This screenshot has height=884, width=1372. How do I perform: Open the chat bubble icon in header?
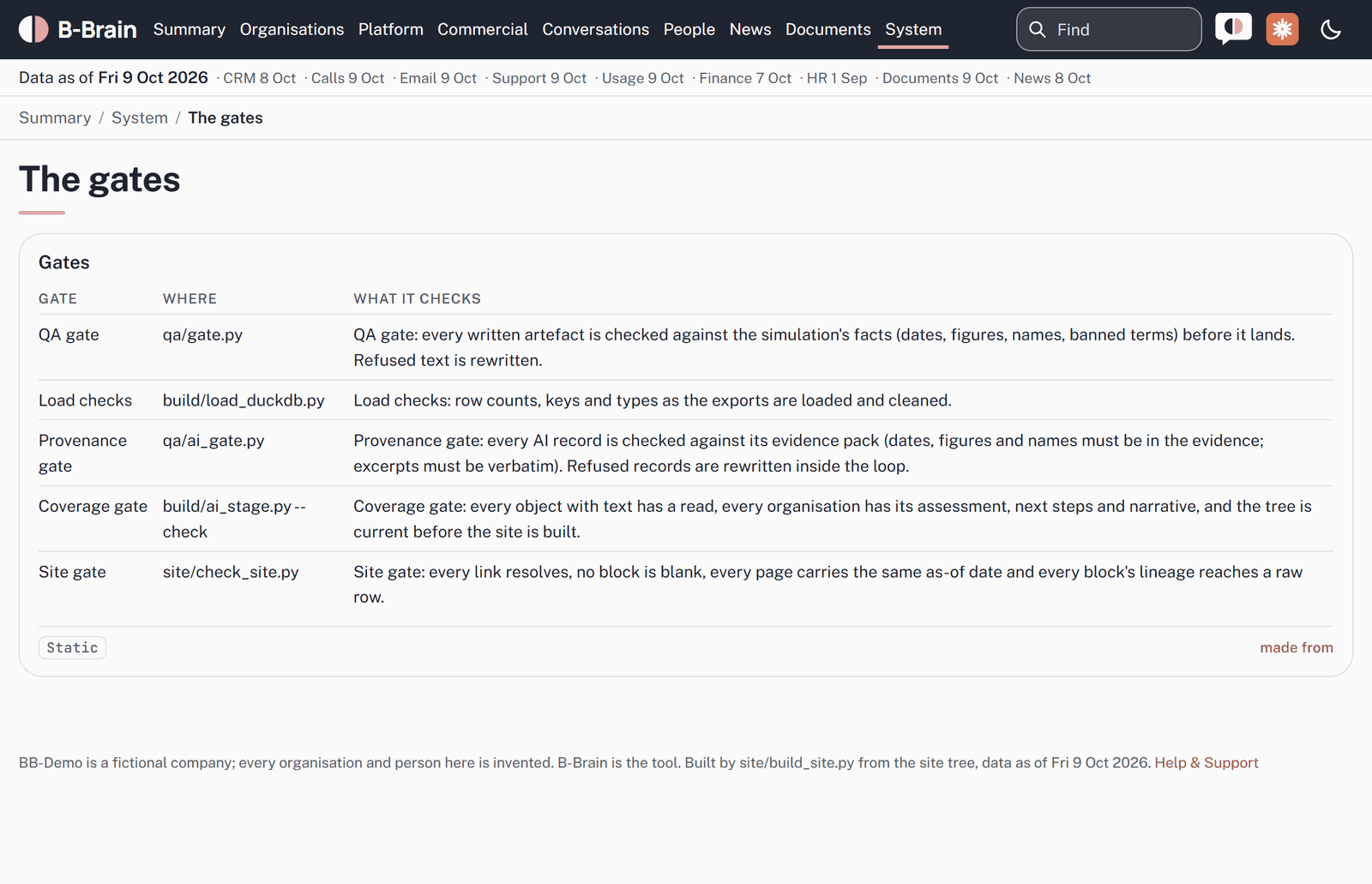pyautogui.click(x=1233, y=29)
